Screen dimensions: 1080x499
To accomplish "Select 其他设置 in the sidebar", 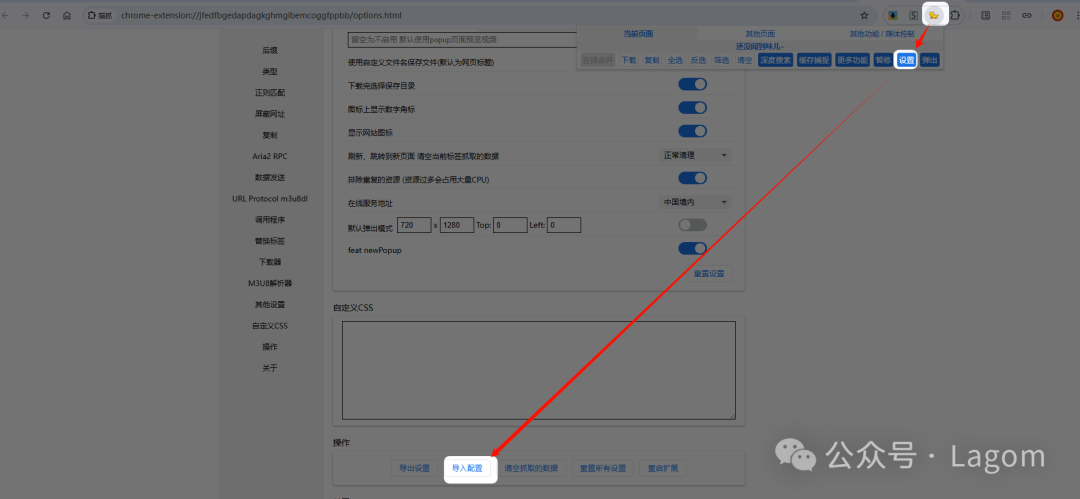I will [269, 305].
